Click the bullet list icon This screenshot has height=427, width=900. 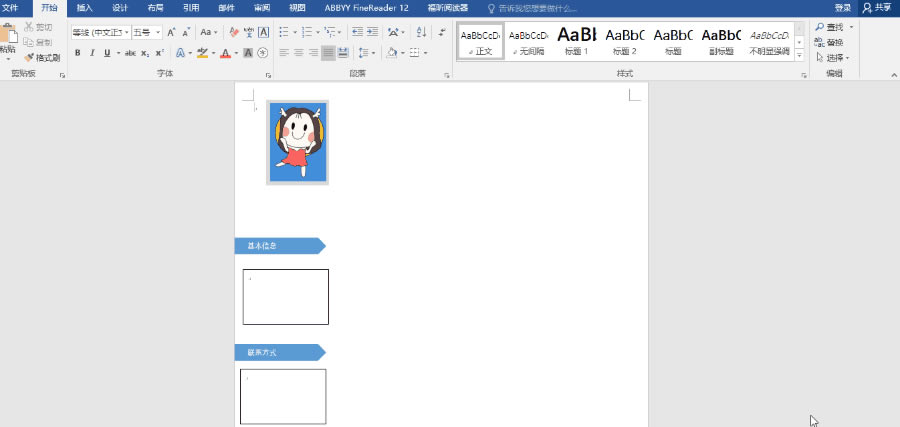click(x=284, y=32)
